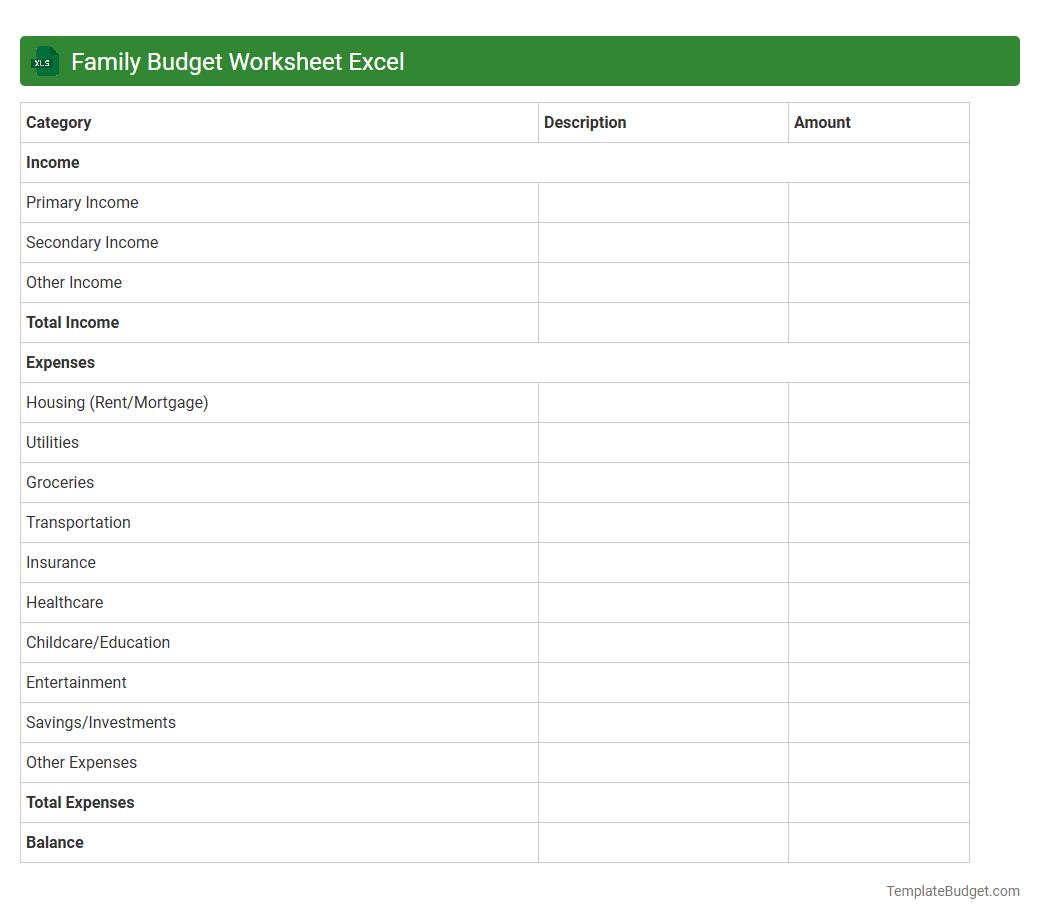Click the Category column header
The image size is (1040, 920).
(59, 122)
